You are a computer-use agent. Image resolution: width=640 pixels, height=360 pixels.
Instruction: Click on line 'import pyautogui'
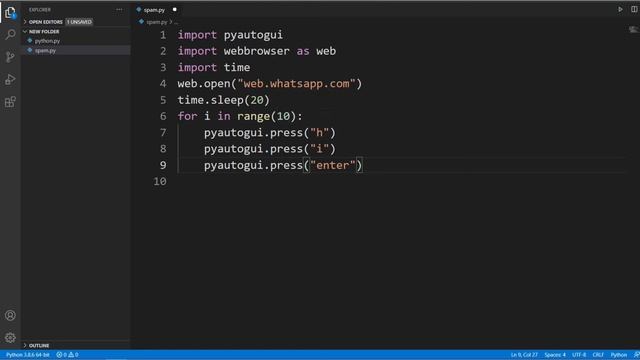pos(230,35)
